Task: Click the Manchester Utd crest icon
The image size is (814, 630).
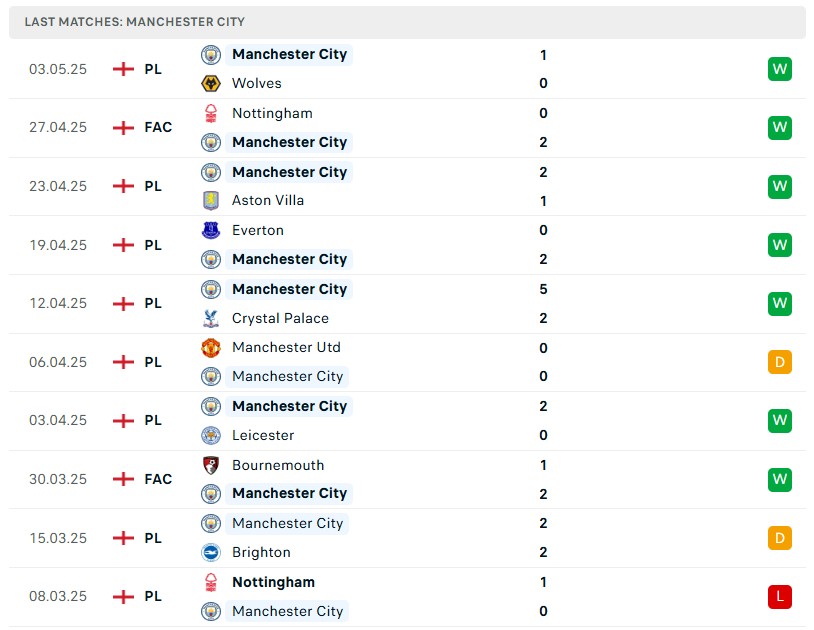Action: [211, 347]
